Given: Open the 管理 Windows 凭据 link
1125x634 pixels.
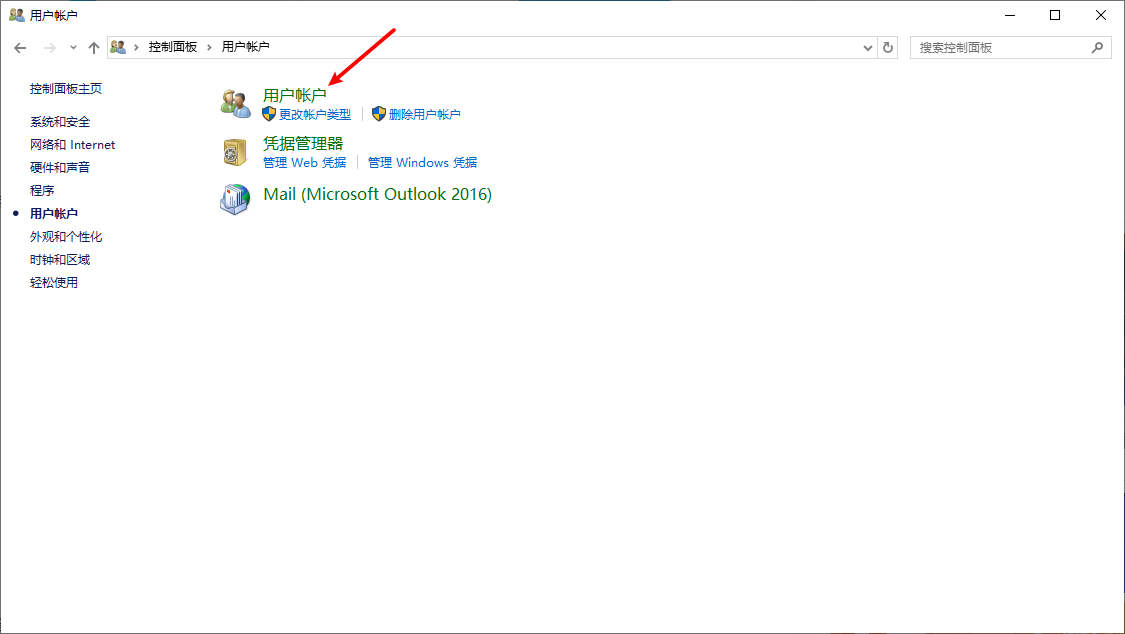Looking at the screenshot, I should pyautogui.click(x=423, y=163).
